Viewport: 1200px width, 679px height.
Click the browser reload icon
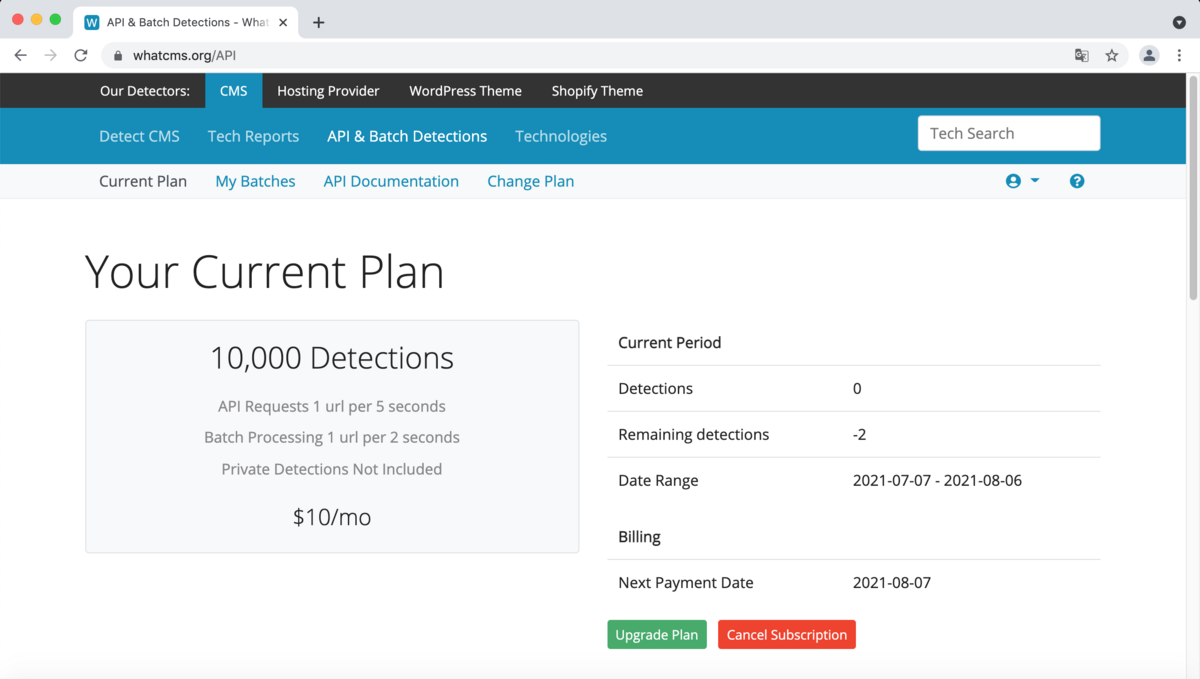(81, 56)
